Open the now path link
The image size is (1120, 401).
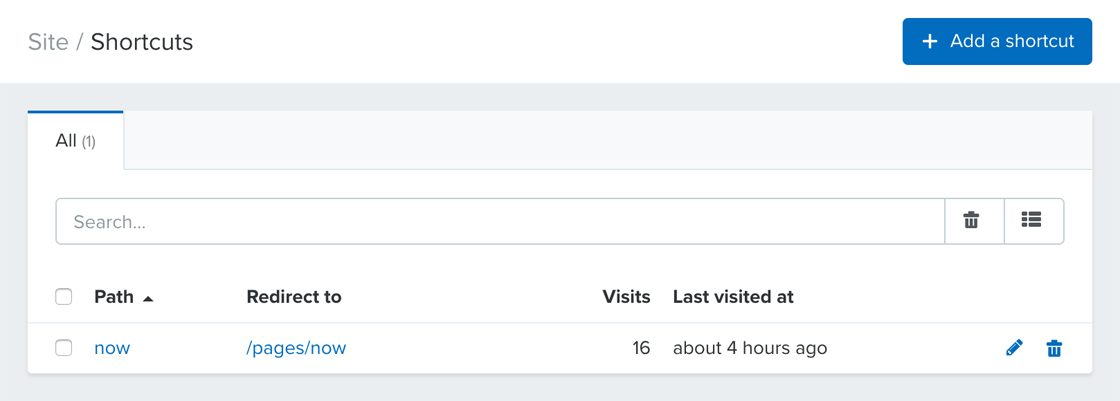tap(112, 348)
